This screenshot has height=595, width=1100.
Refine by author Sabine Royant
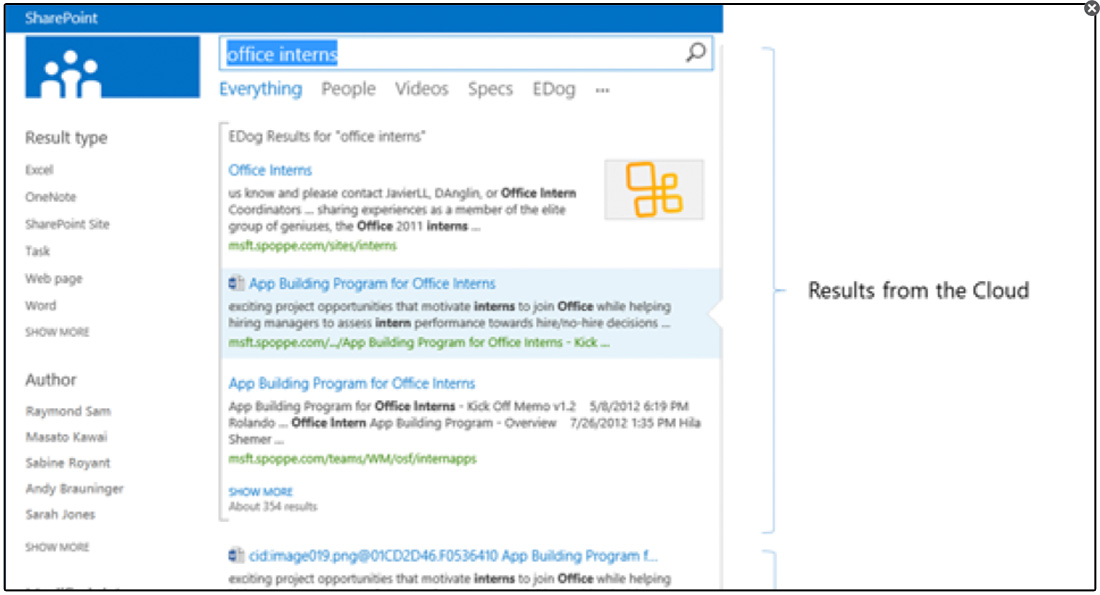click(x=68, y=463)
